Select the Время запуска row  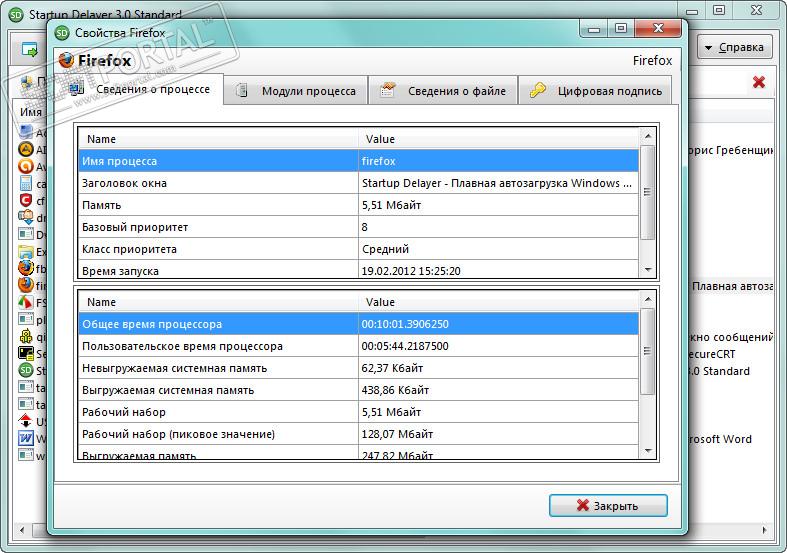click(x=359, y=269)
